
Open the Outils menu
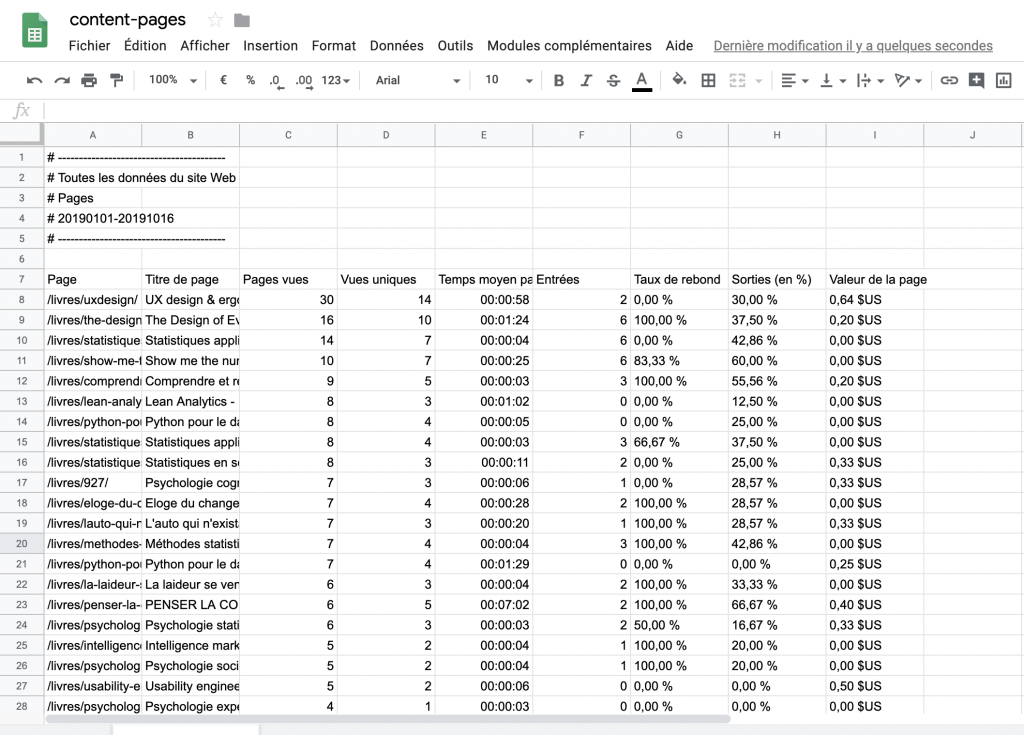coord(455,46)
